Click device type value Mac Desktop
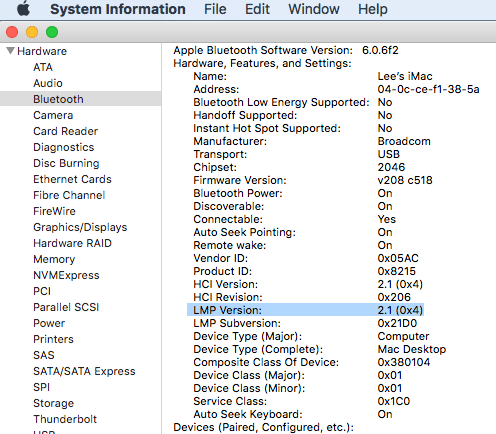 click(412, 349)
